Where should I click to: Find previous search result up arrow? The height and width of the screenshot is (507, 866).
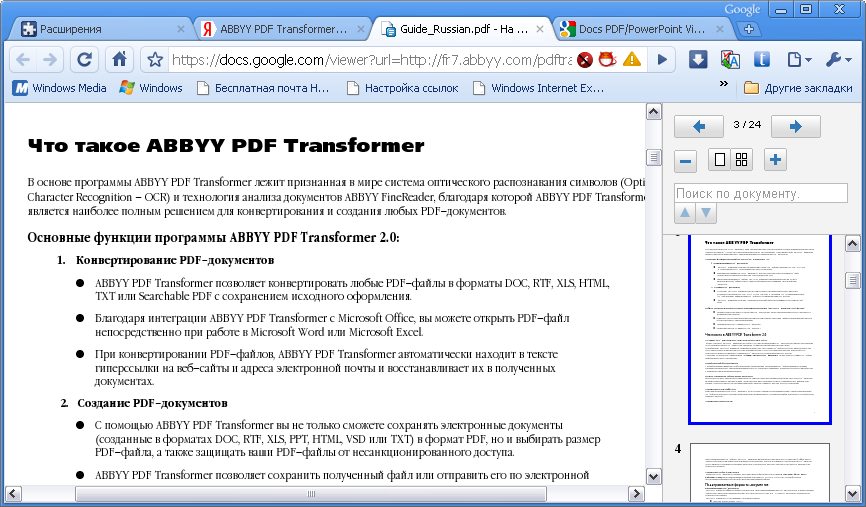click(685, 213)
